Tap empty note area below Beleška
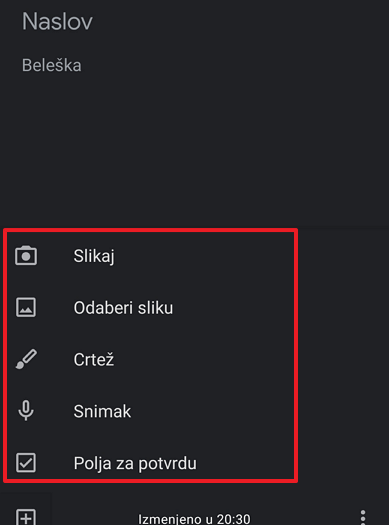The image size is (389, 525). point(194,151)
